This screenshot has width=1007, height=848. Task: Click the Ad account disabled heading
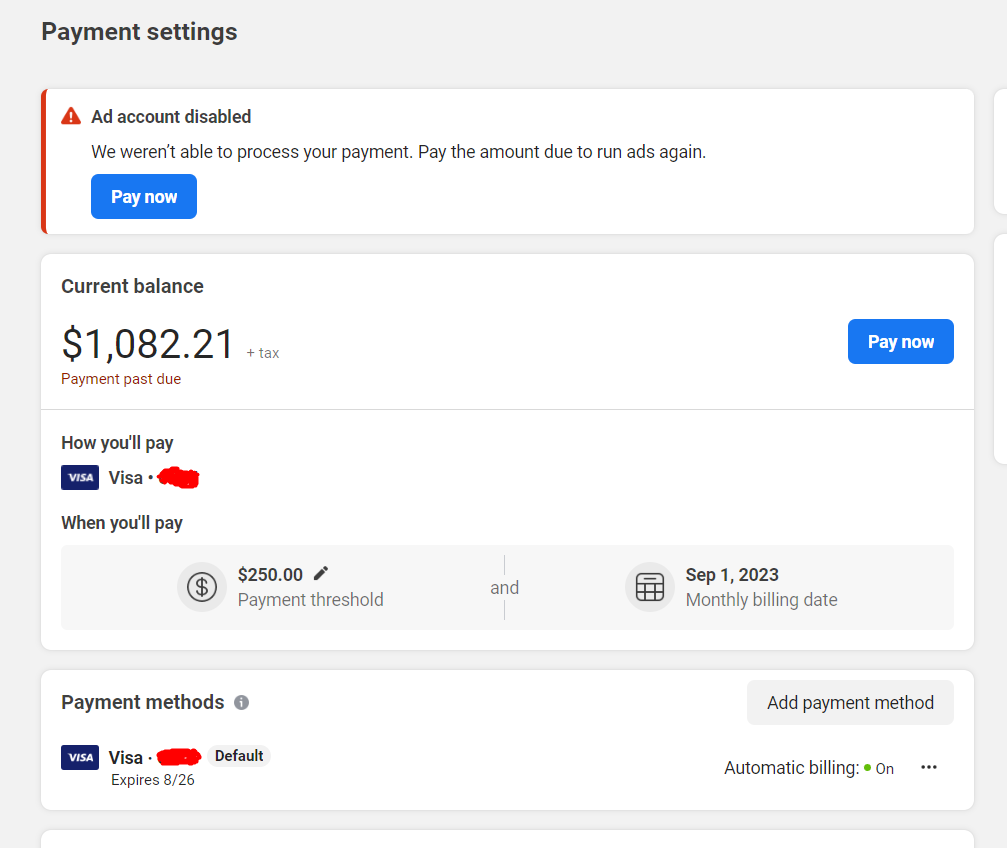click(x=171, y=117)
